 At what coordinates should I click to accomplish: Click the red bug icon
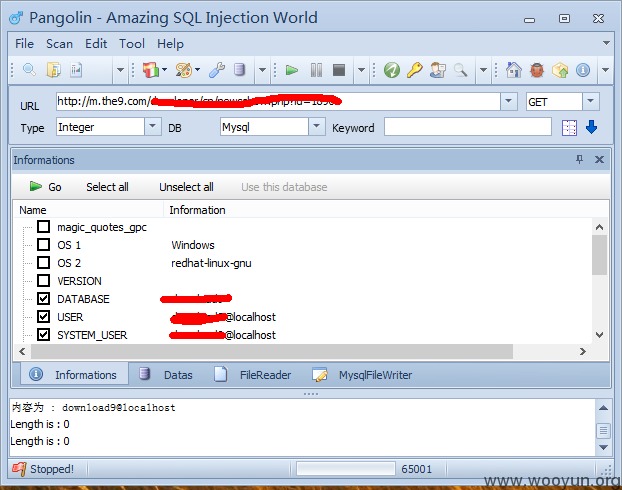[537, 70]
